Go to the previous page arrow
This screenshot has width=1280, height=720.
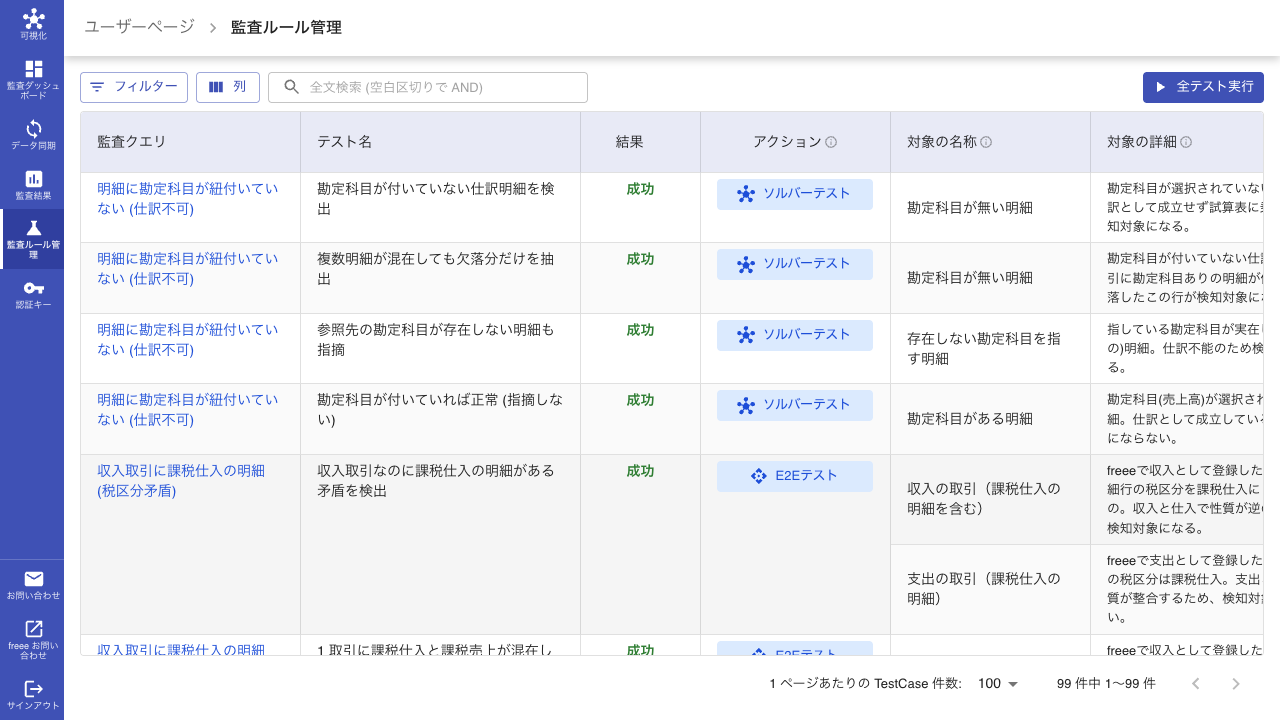point(1195,684)
